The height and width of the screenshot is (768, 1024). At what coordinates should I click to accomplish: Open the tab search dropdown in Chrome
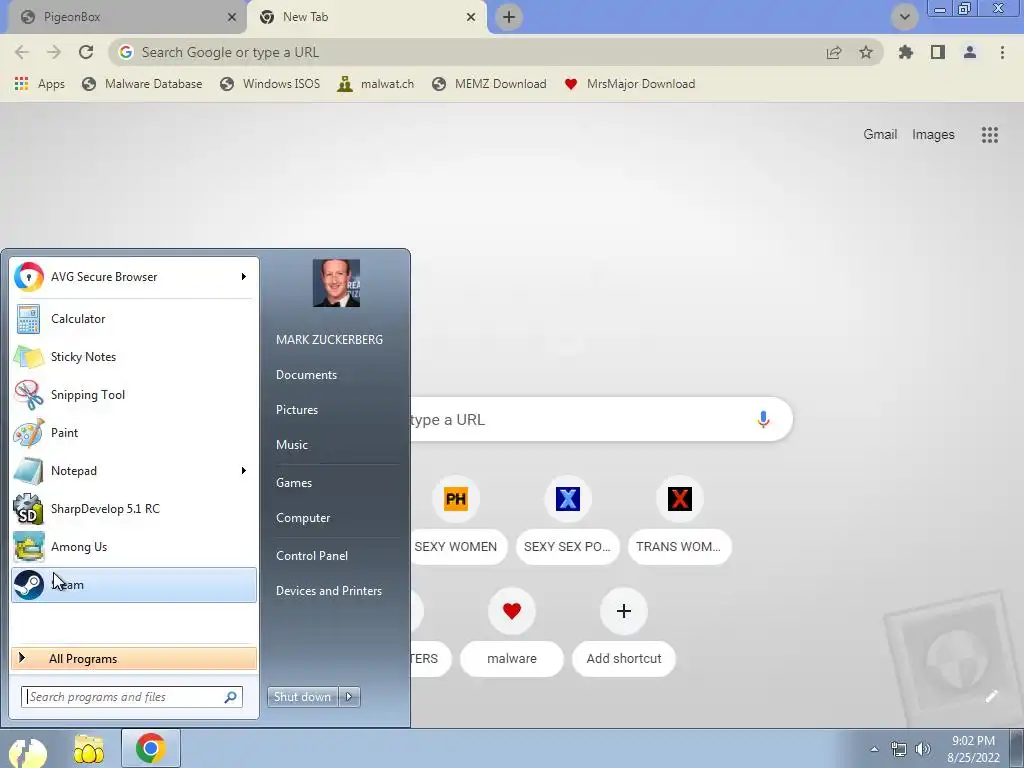click(905, 17)
